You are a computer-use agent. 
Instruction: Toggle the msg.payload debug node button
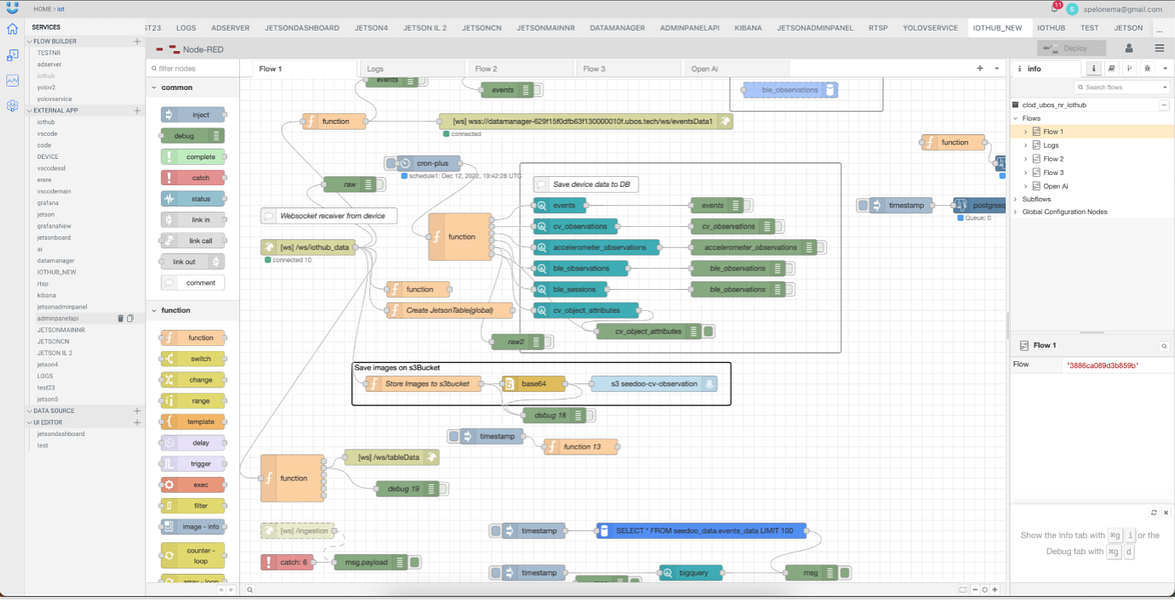(414, 562)
